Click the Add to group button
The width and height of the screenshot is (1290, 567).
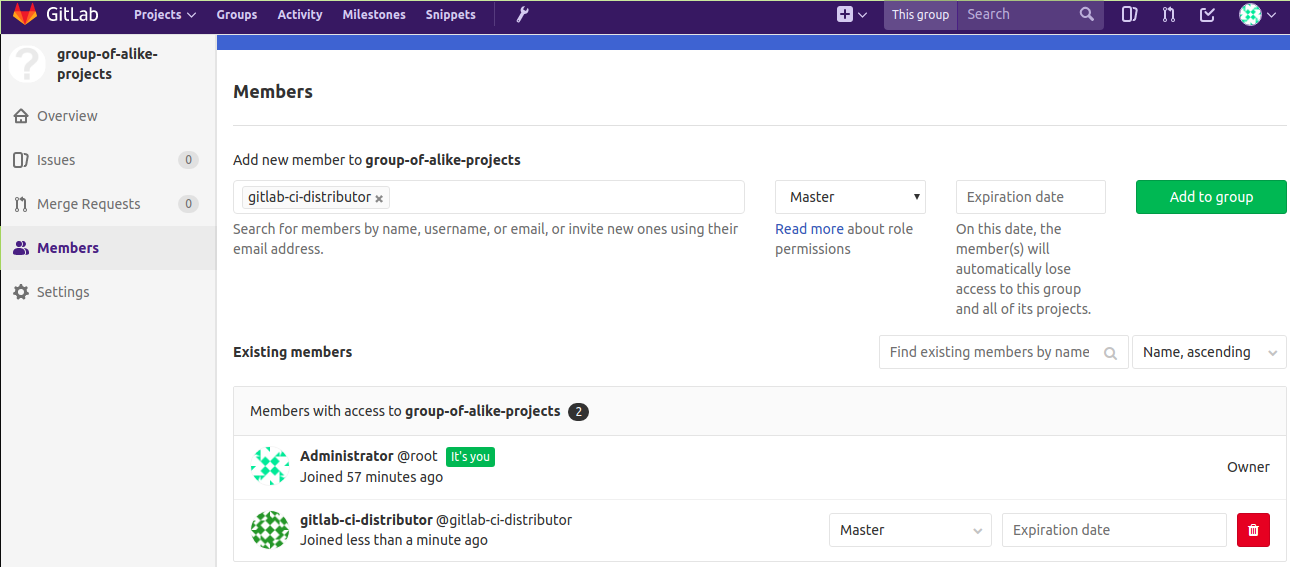click(x=1211, y=197)
